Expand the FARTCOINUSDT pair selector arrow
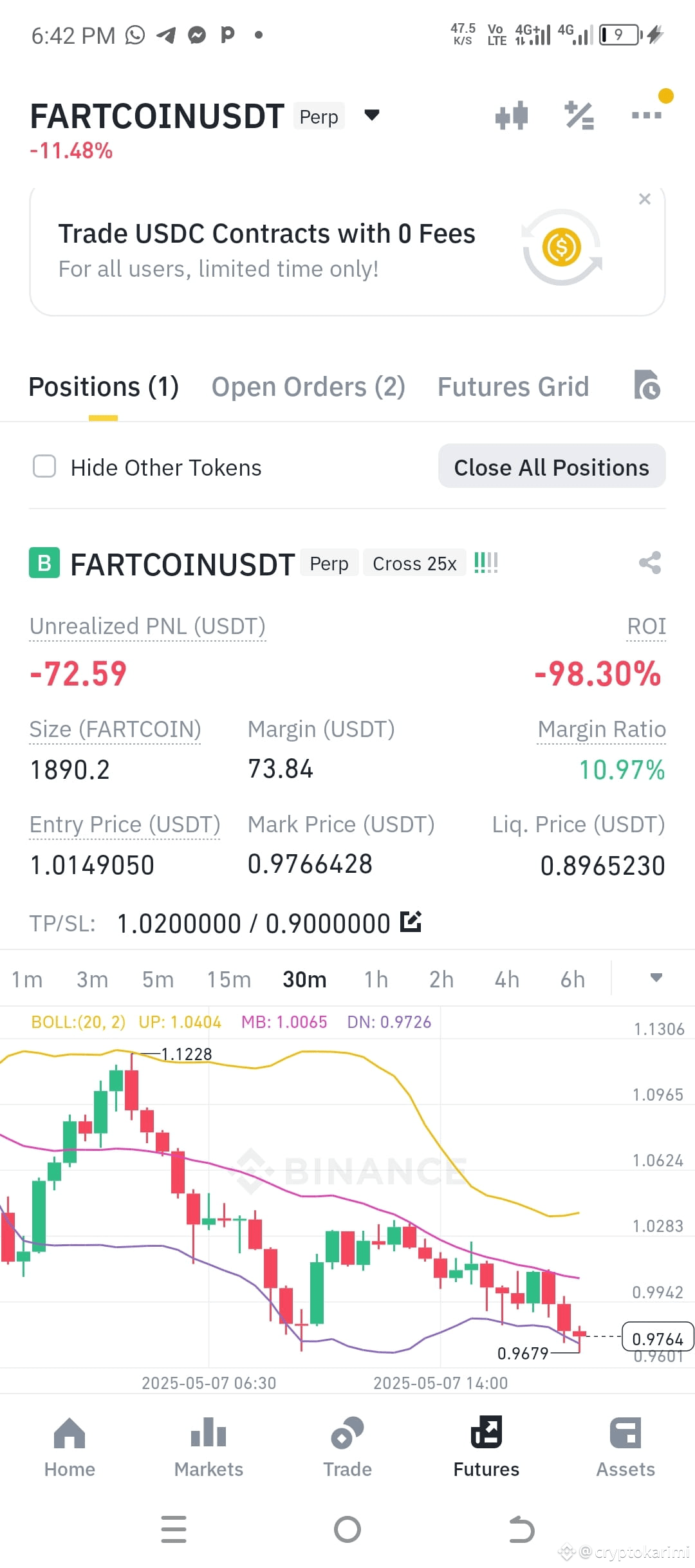The height and width of the screenshot is (1568, 695). pyautogui.click(x=372, y=115)
